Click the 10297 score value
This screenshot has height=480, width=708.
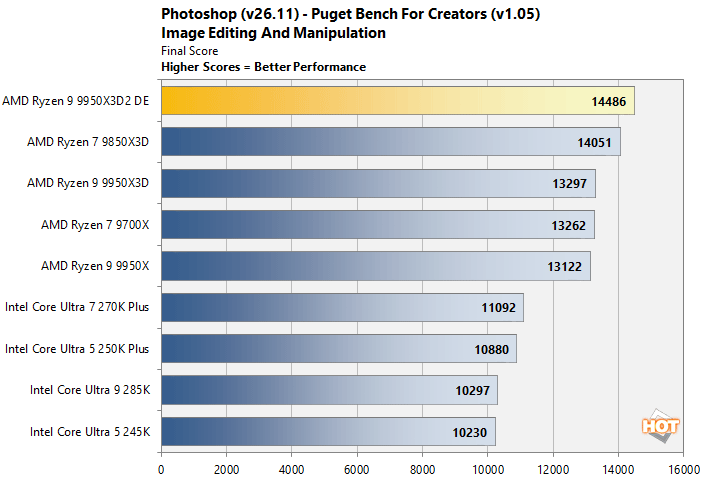[x=472, y=391]
